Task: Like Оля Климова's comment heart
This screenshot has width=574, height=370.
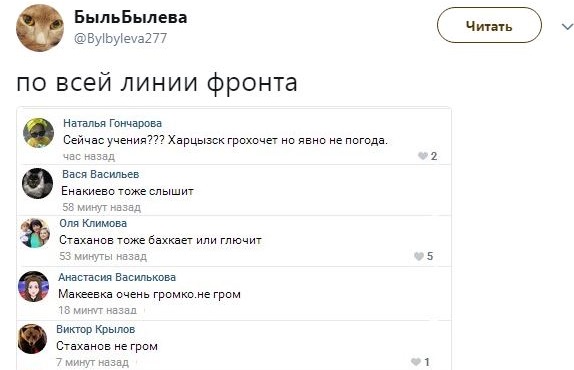Action: [x=419, y=256]
